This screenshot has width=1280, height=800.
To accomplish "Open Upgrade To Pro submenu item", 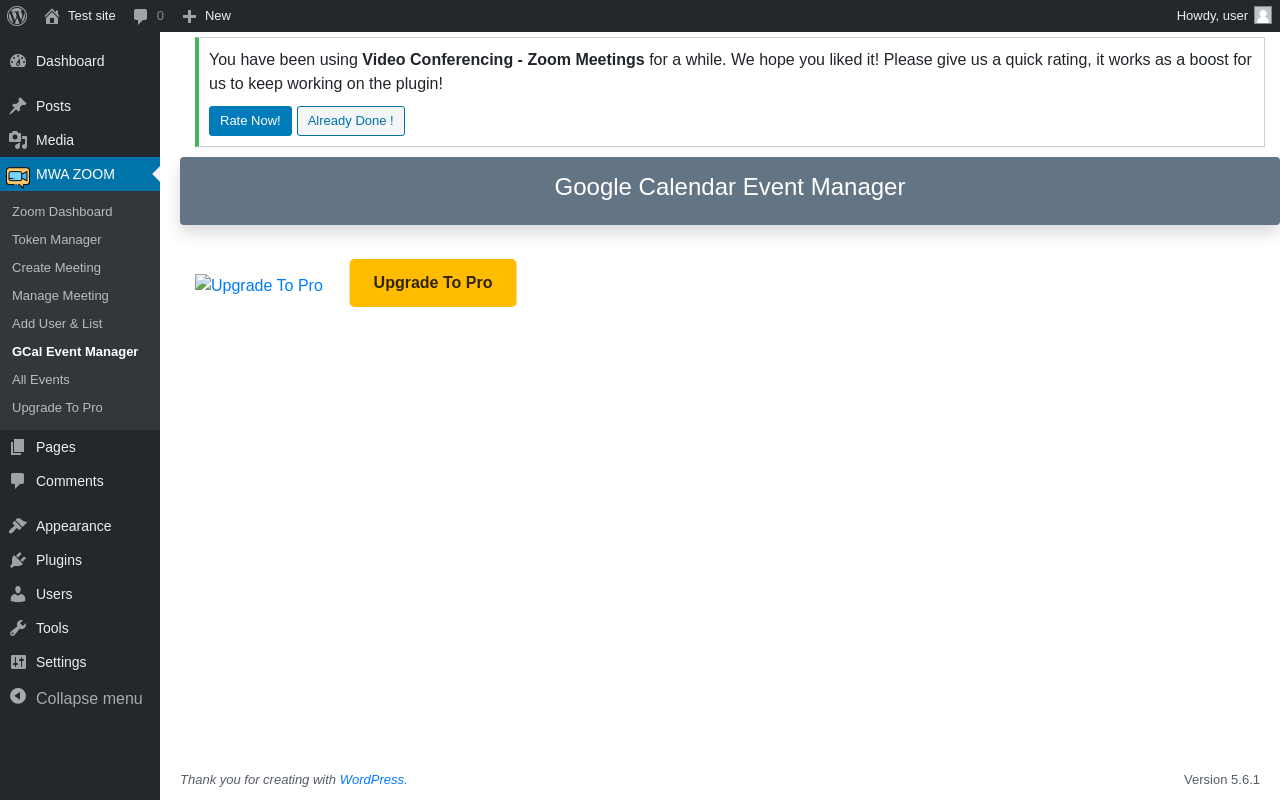I will pyautogui.click(x=57, y=408).
